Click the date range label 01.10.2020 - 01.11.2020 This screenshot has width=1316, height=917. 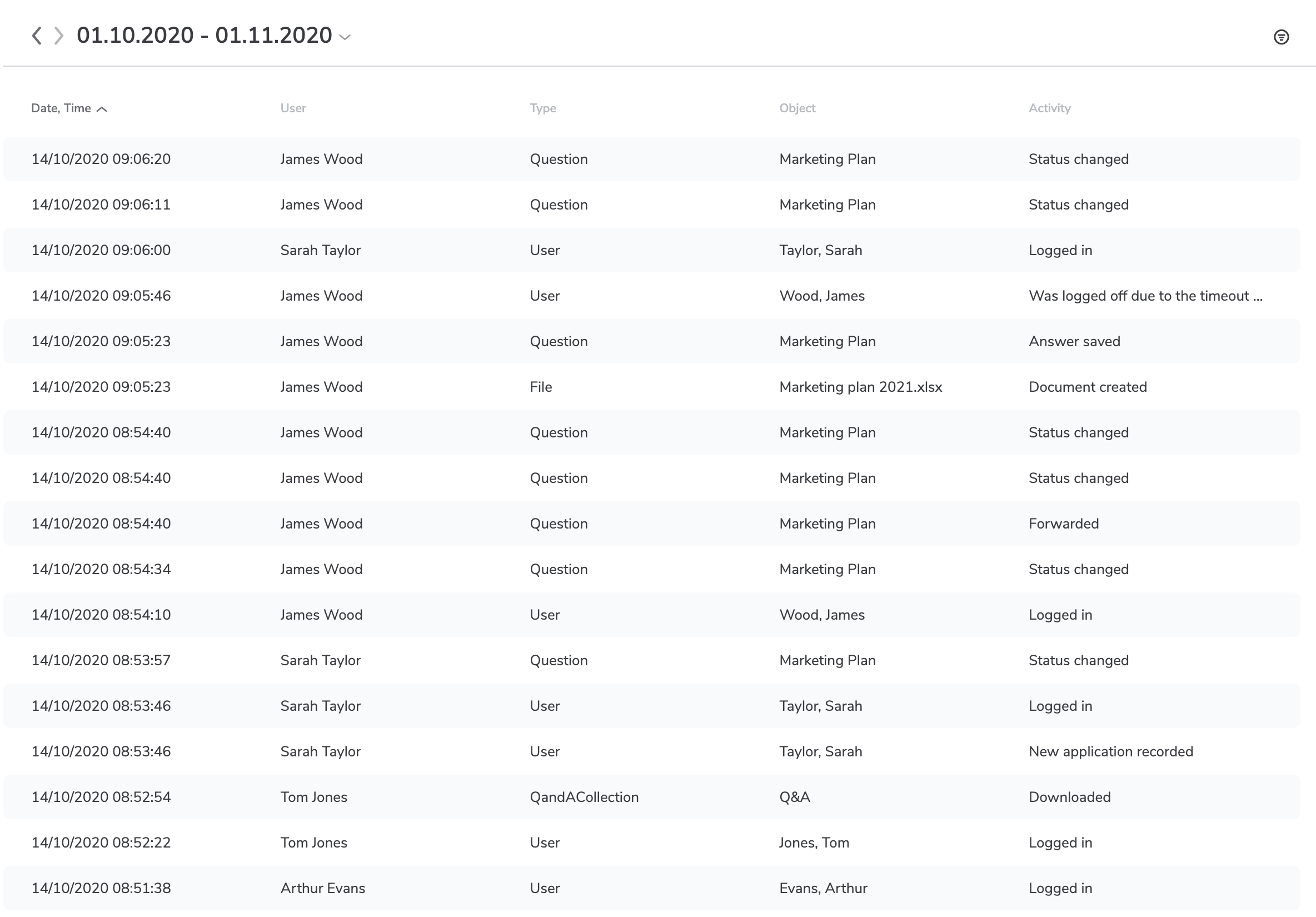click(x=203, y=36)
